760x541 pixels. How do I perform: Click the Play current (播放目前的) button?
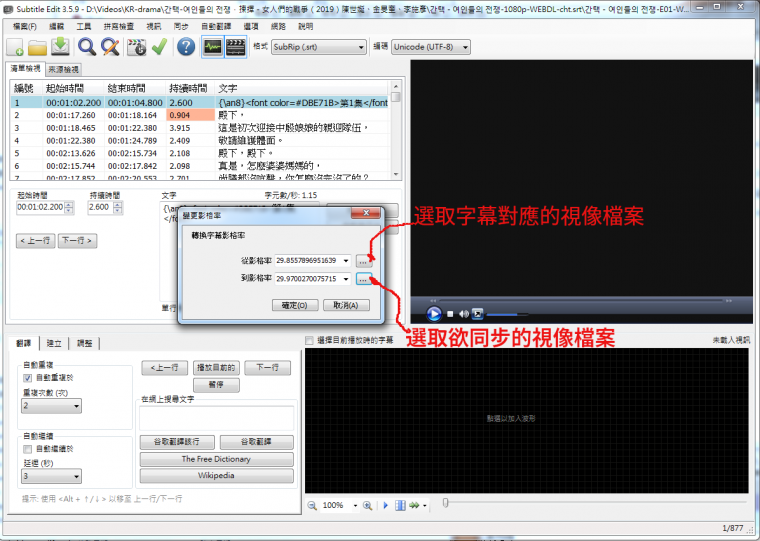tap(216, 368)
